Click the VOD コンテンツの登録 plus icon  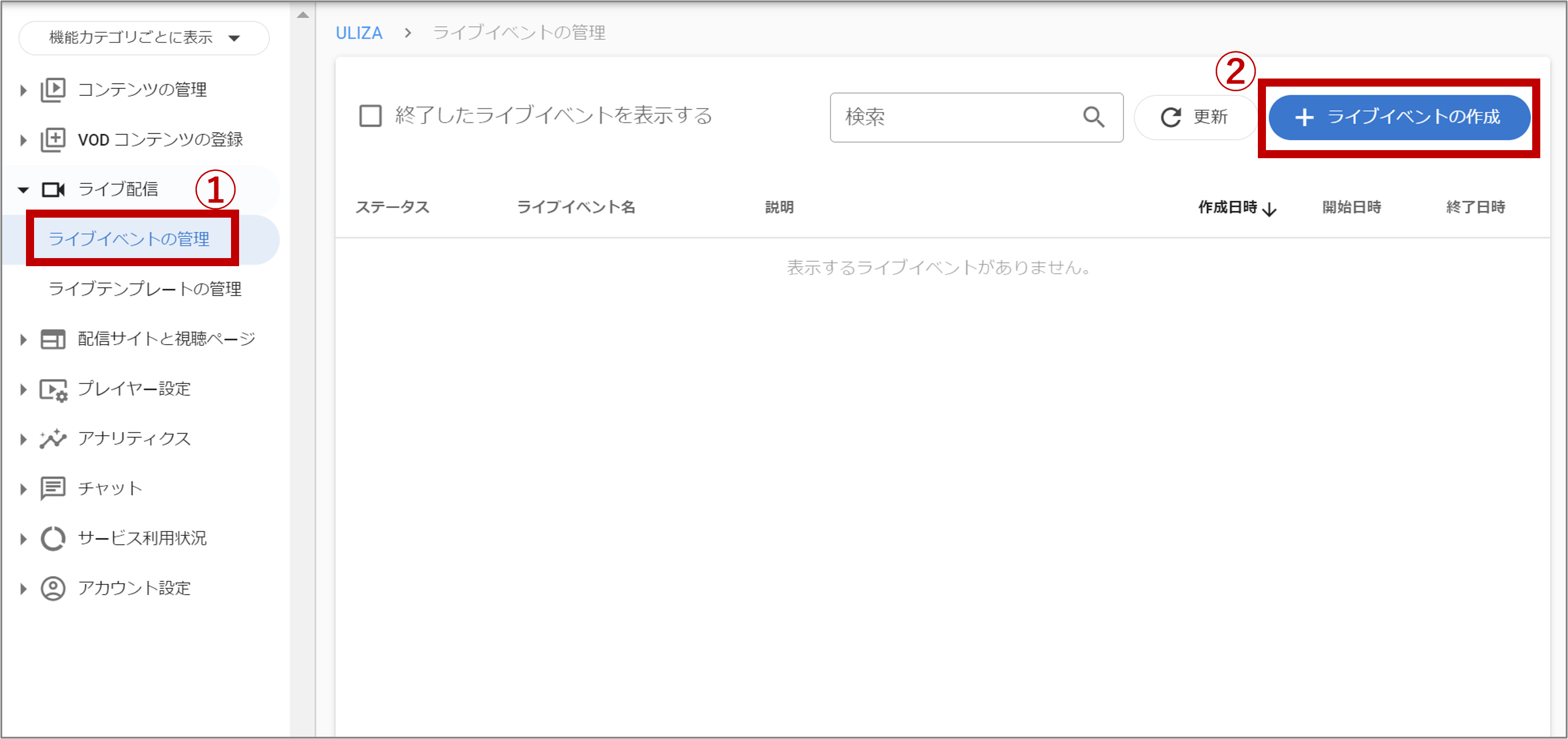coord(53,140)
